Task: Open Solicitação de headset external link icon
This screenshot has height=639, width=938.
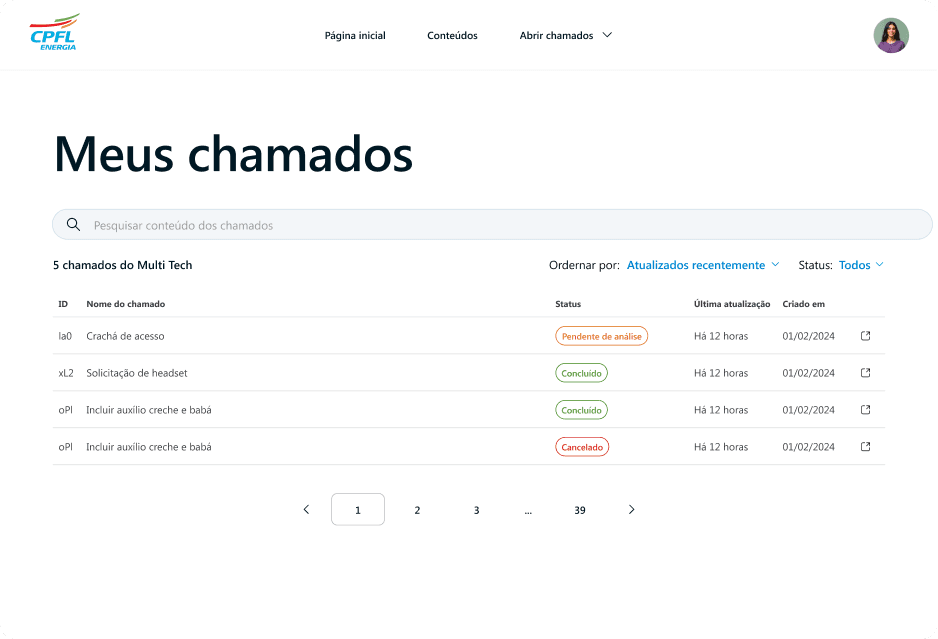Action: [865, 373]
